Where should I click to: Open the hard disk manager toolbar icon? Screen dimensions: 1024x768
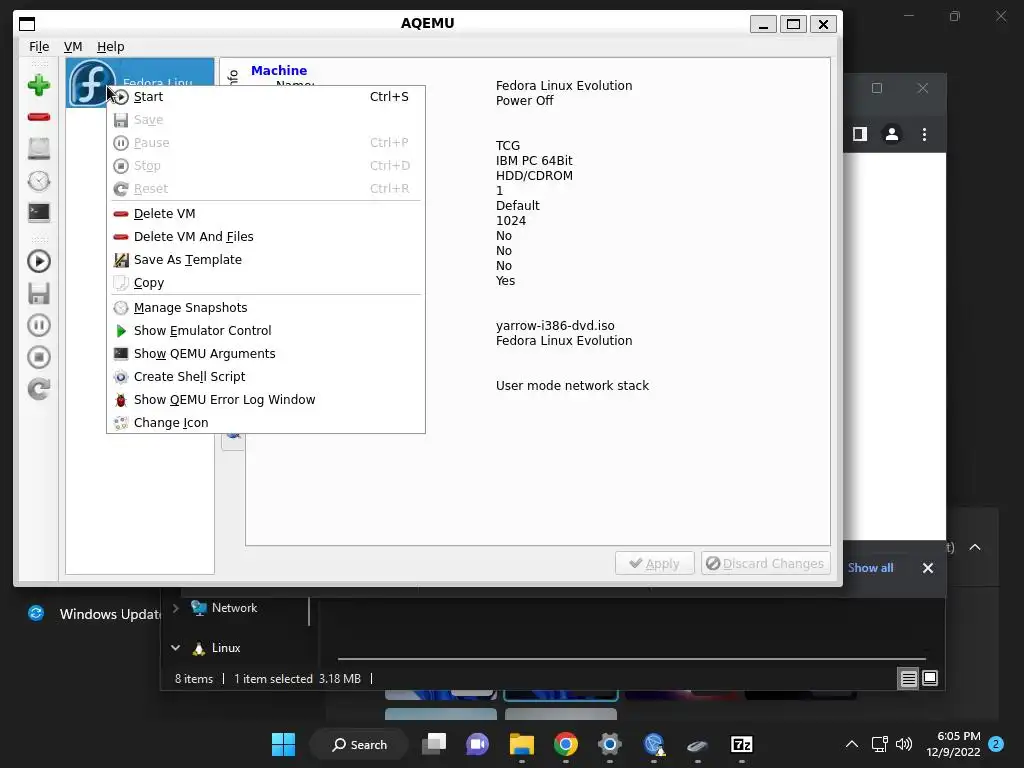tap(39, 148)
